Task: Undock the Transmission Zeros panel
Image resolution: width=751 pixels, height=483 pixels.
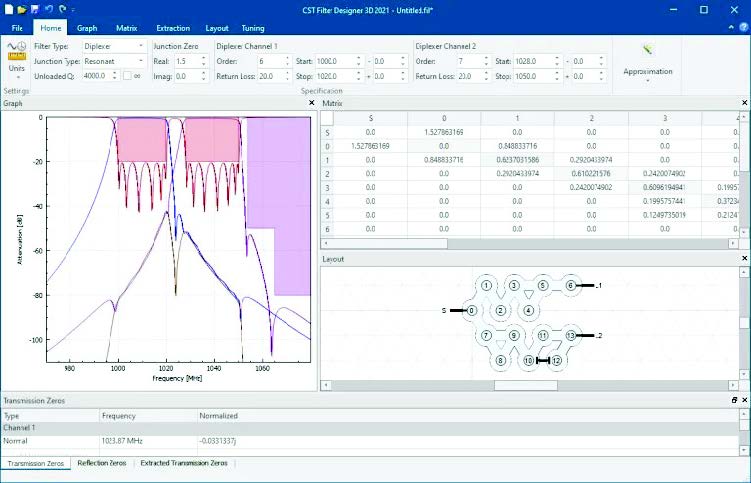Action: pos(734,400)
